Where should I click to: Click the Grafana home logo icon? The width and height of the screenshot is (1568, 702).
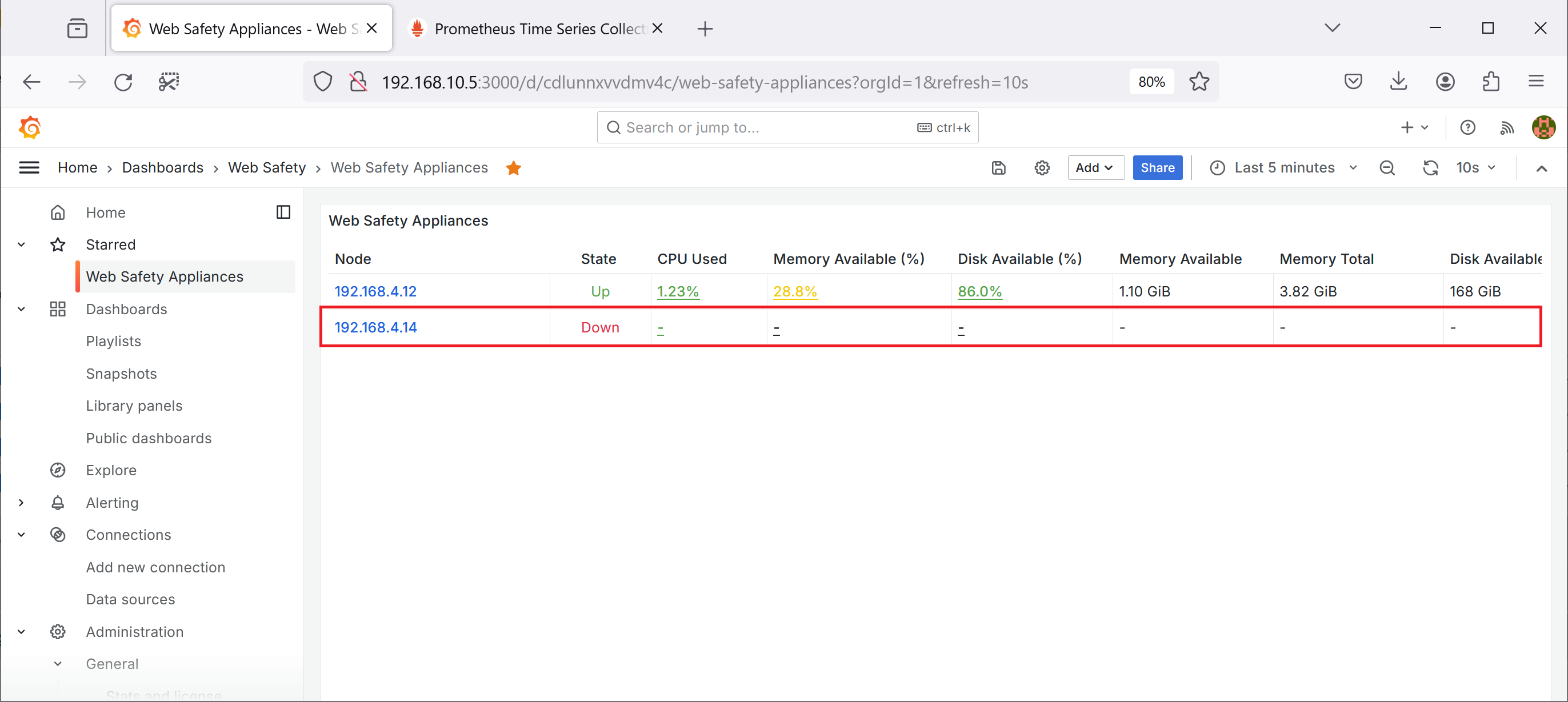[x=29, y=127]
